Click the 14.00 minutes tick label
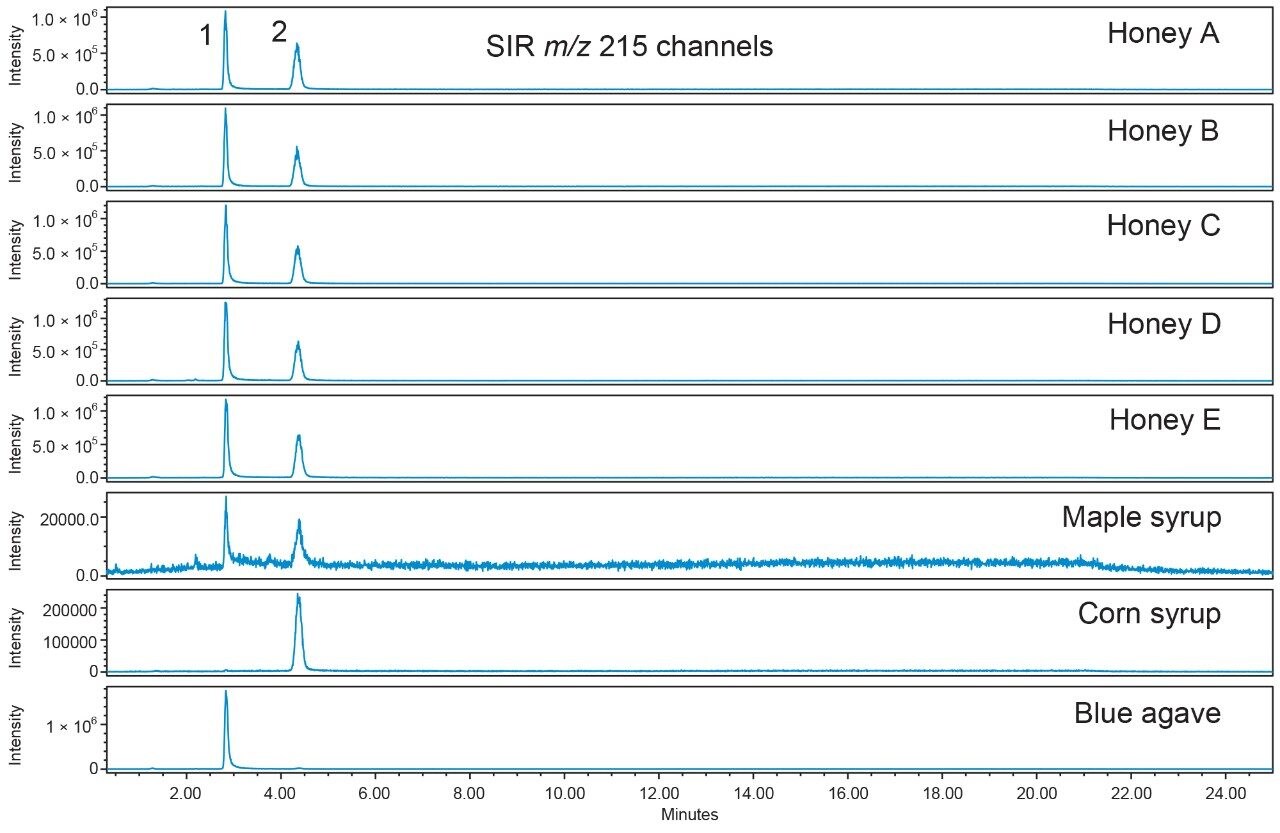Screen dimensions: 1280x833 pyautogui.click(x=753, y=794)
